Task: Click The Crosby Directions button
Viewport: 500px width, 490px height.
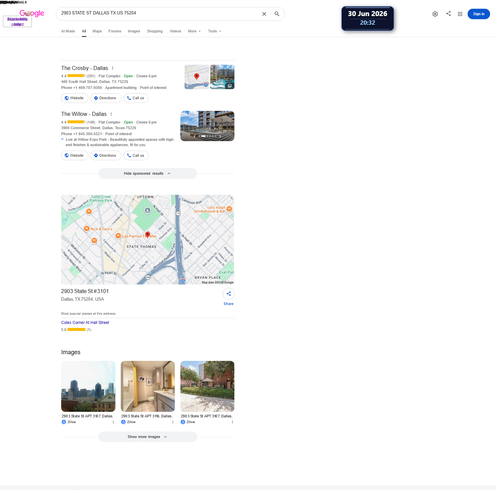Action: click(x=105, y=98)
